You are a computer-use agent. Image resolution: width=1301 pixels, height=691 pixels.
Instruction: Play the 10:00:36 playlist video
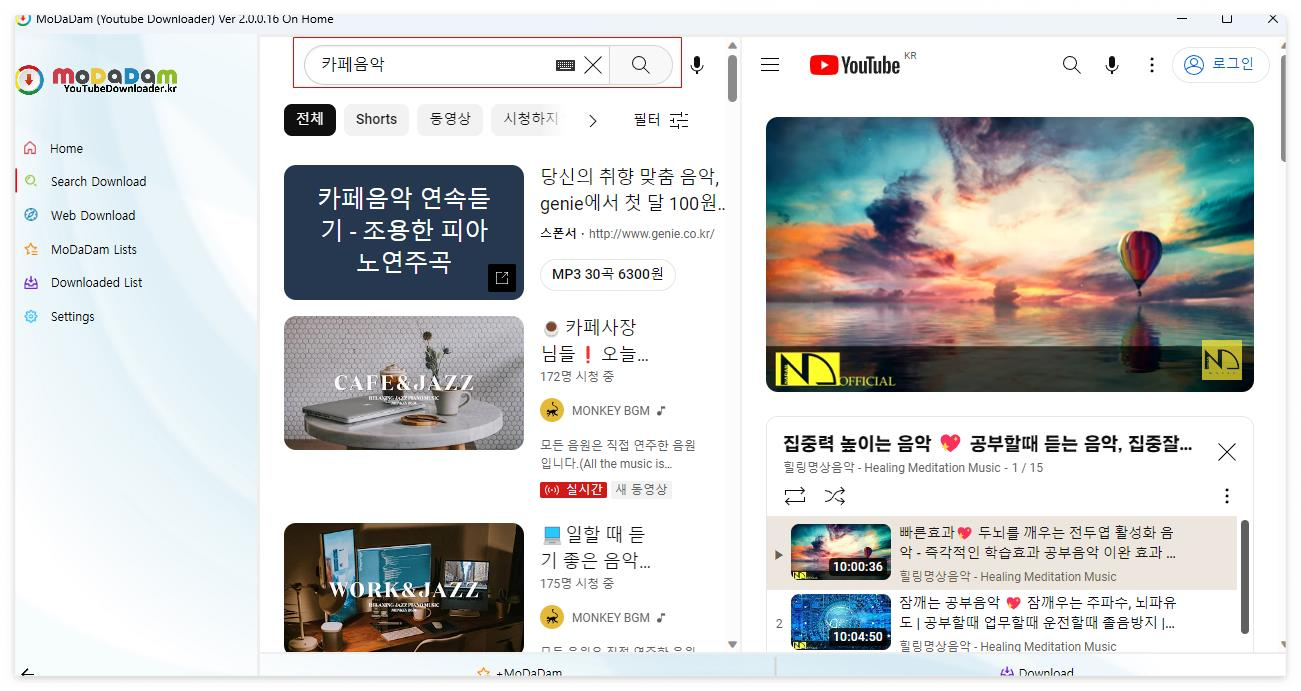[1001, 553]
